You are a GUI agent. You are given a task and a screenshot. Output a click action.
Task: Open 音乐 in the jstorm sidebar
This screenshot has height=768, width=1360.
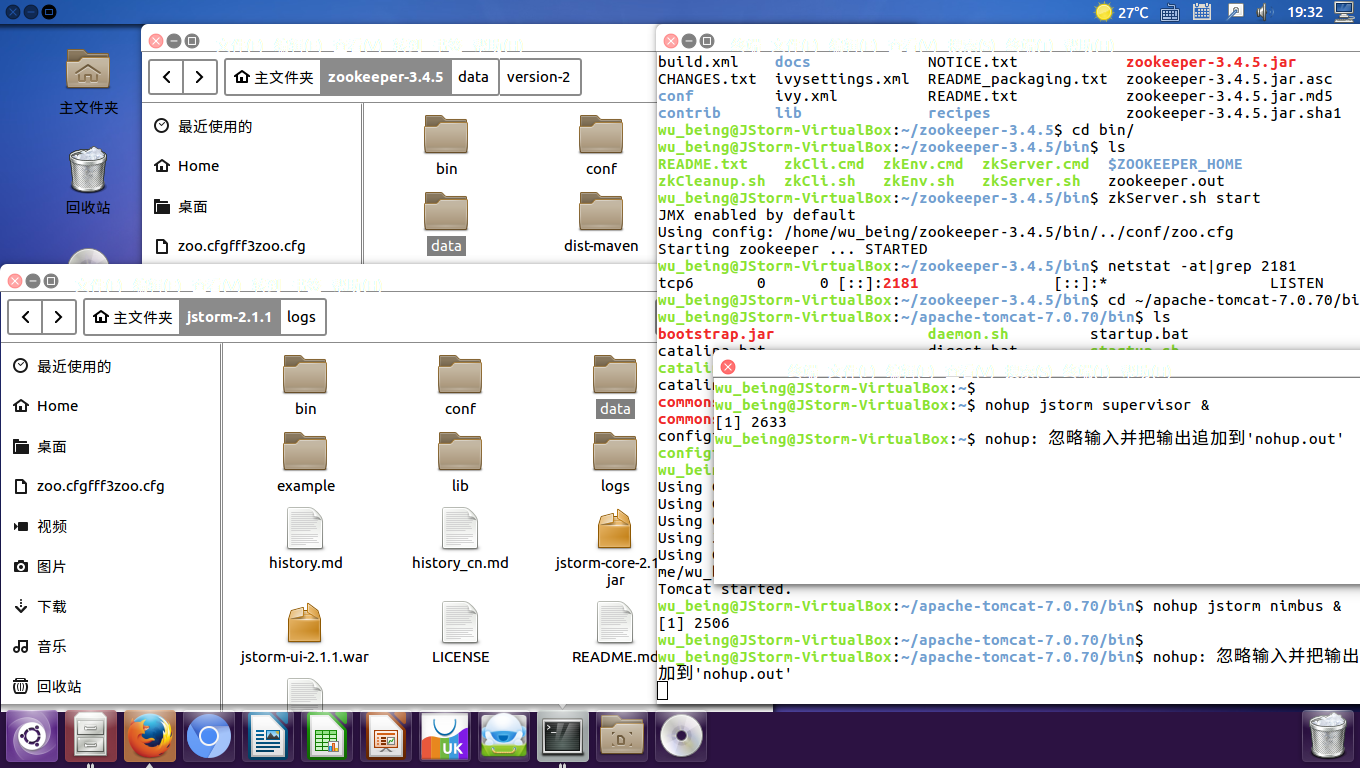coord(110,646)
